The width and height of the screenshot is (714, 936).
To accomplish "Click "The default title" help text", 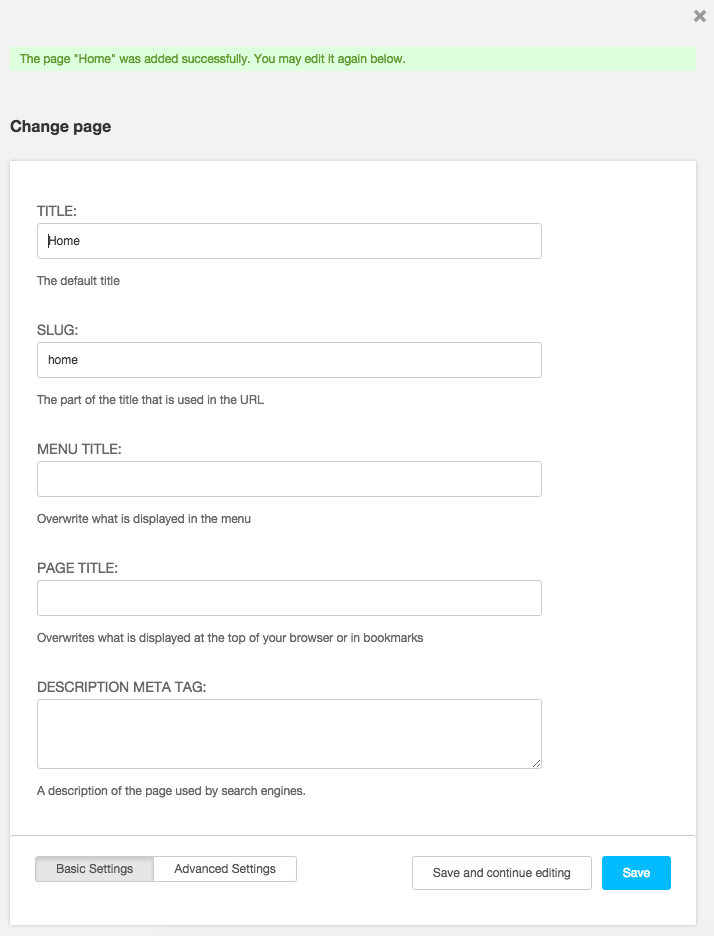I will (x=78, y=281).
